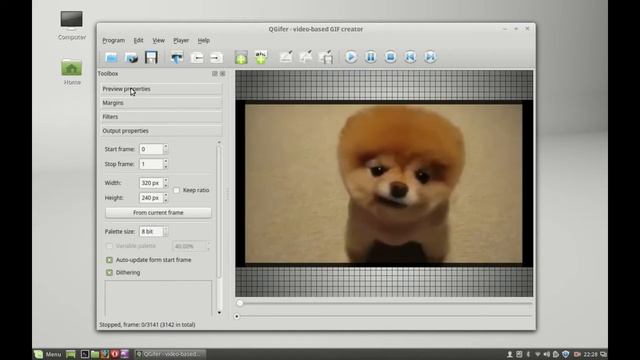
Task: Insert an image object with green plus icon
Action: (241, 57)
